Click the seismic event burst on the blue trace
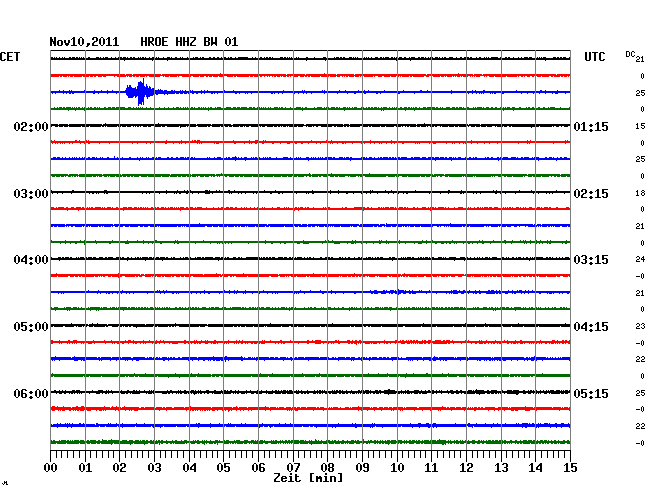Image resolution: width=650 pixels, height=494 pixels. click(141, 92)
